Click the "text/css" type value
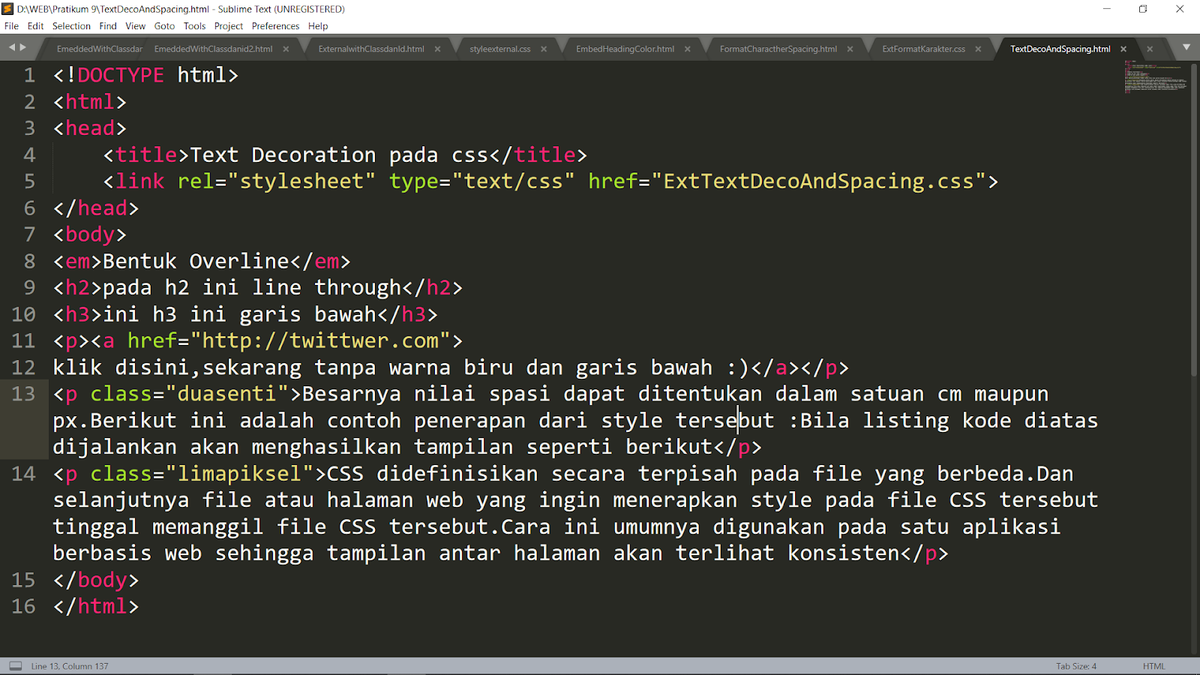Viewport: 1200px width, 675px height. click(513, 181)
